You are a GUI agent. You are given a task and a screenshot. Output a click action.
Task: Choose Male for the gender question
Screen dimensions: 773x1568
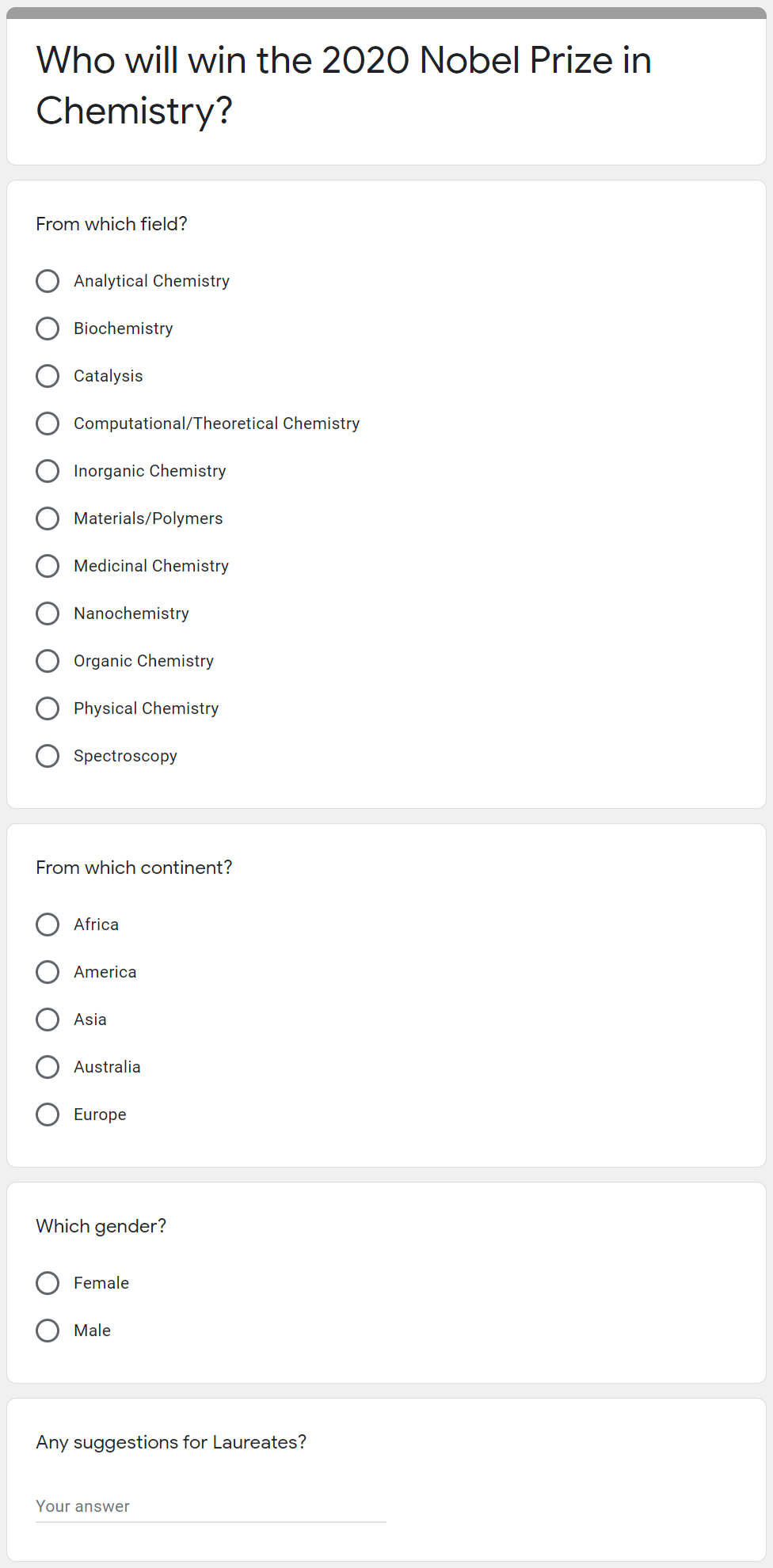point(48,1331)
